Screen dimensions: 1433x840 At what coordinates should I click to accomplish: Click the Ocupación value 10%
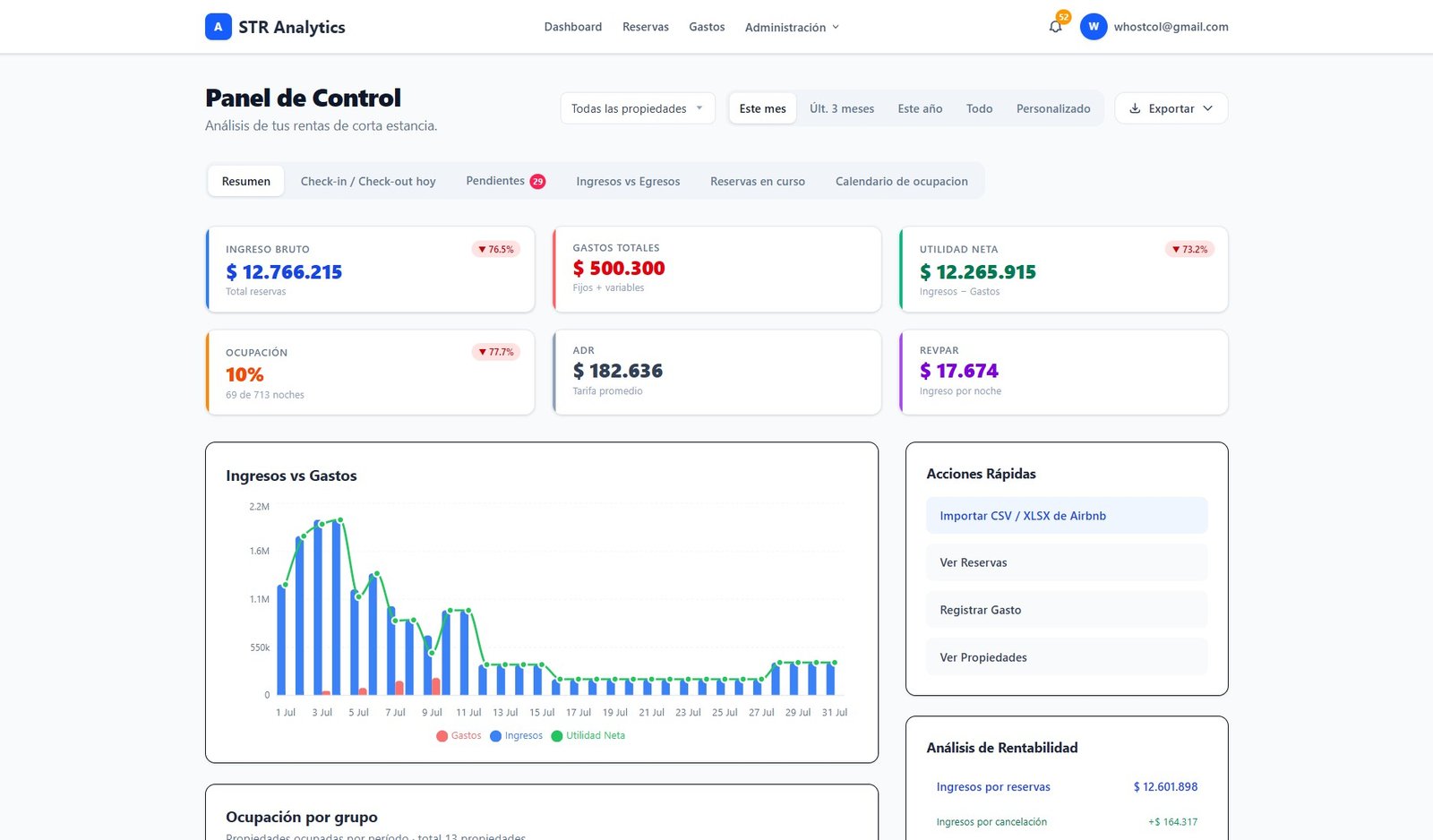pos(245,375)
